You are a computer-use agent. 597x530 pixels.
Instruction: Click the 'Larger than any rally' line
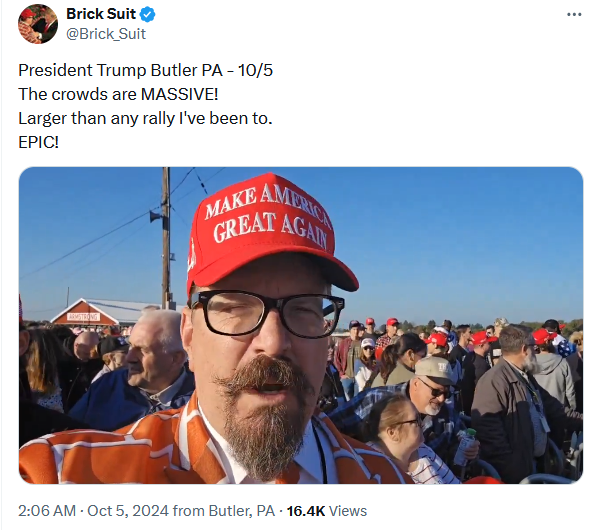145,118
